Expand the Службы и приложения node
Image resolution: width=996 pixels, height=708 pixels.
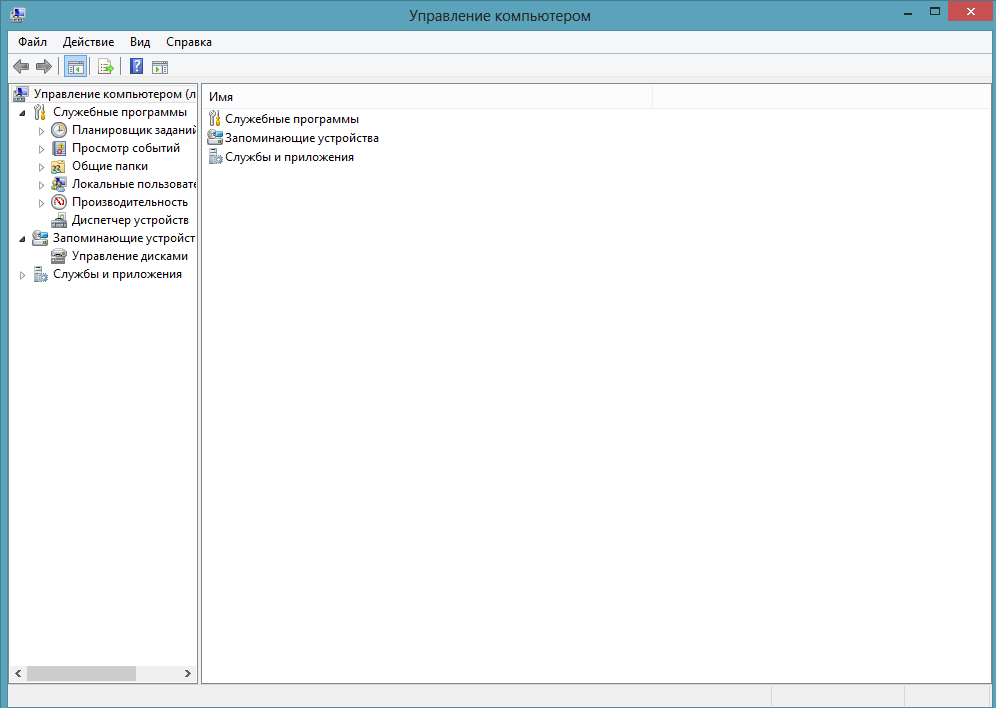point(22,275)
